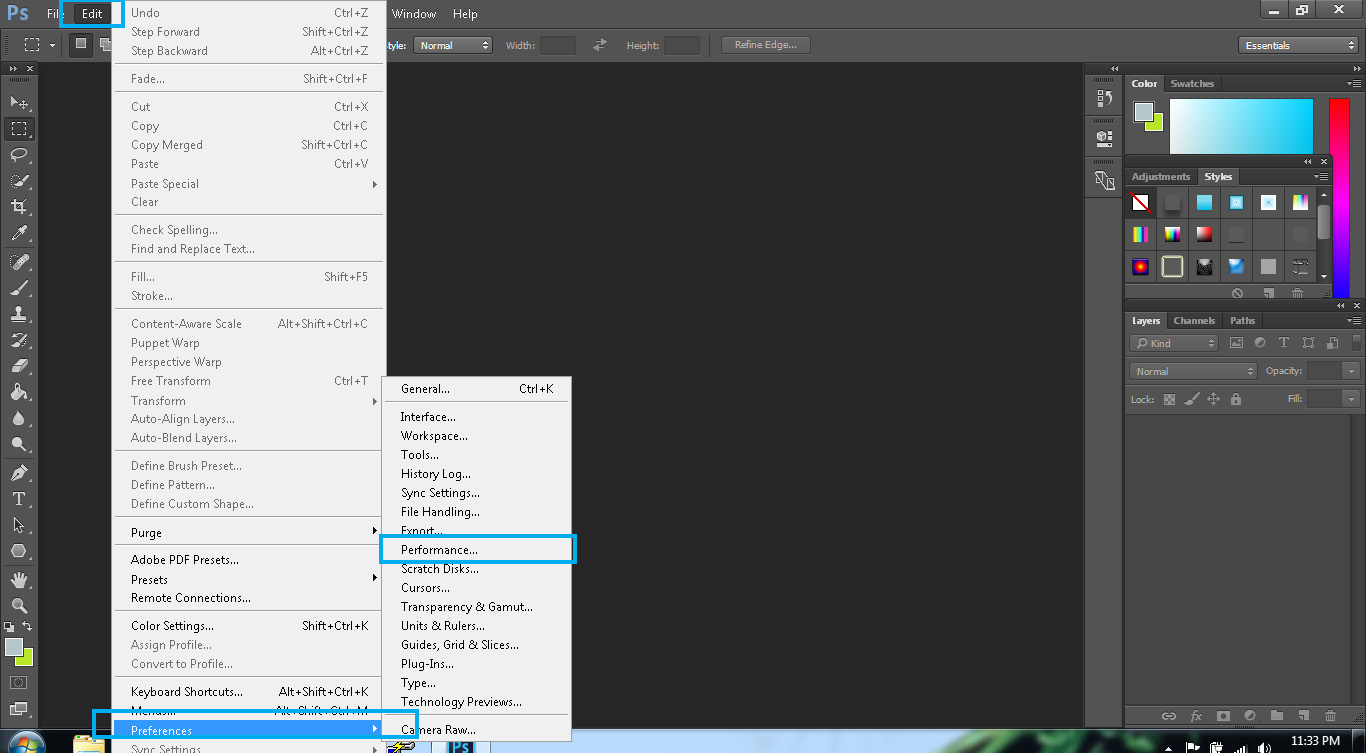
Task: Open the Window menu
Action: 414,14
